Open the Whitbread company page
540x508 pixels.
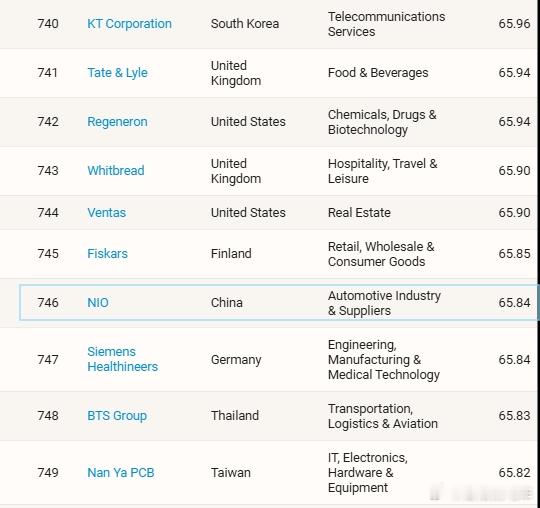(x=116, y=170)
